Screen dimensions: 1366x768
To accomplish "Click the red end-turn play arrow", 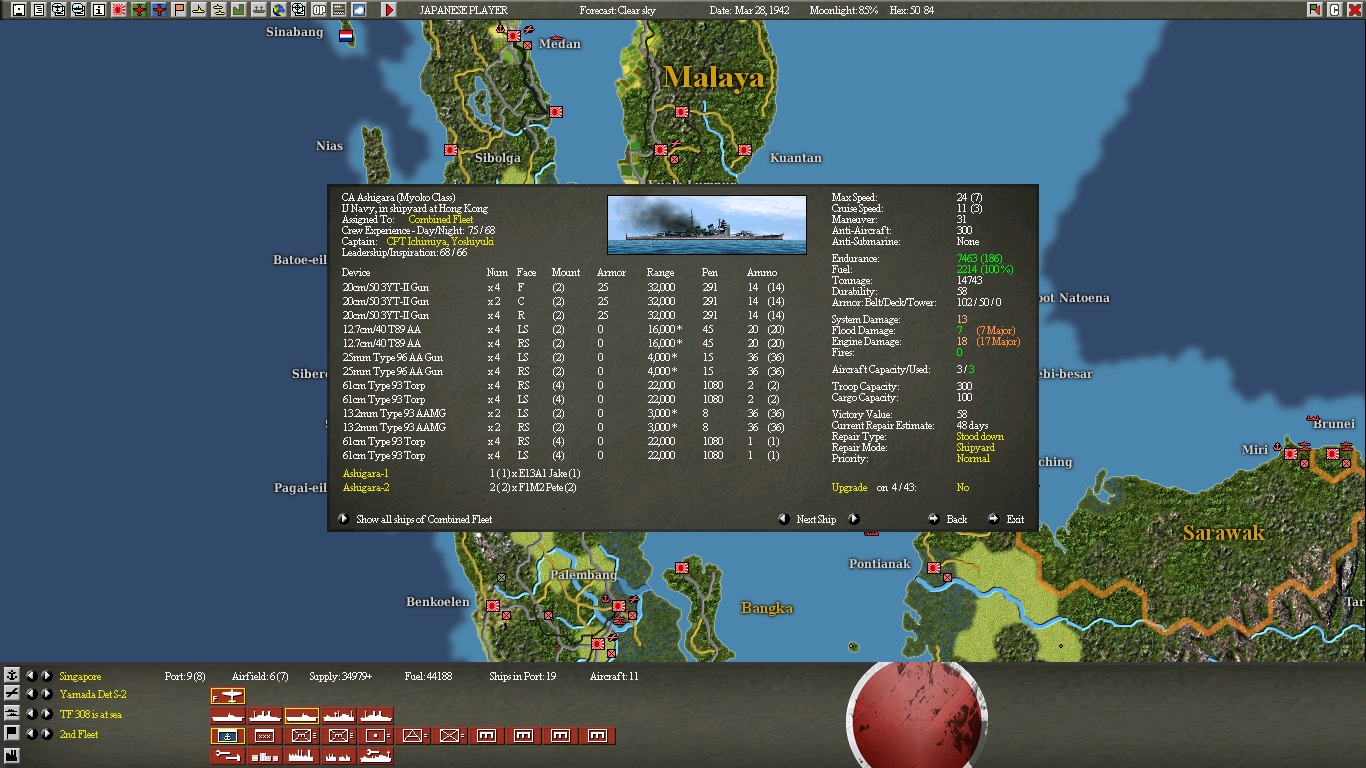I will (x=389, y=10).
